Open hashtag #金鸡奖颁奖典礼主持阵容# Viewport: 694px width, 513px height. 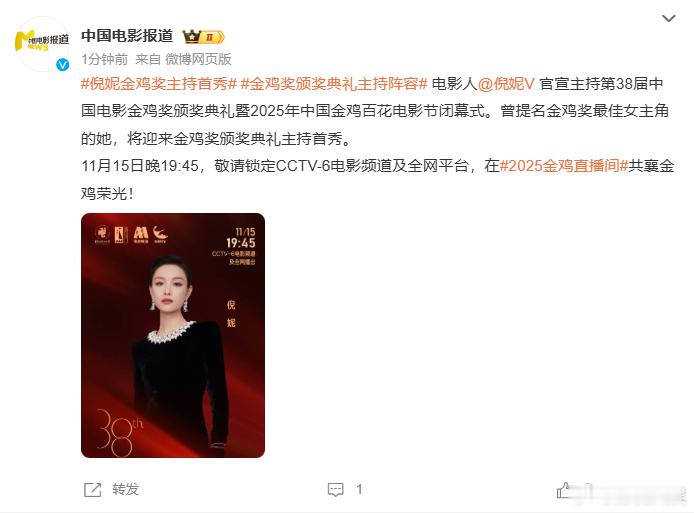pyautogui.click(x=334, y=83)
